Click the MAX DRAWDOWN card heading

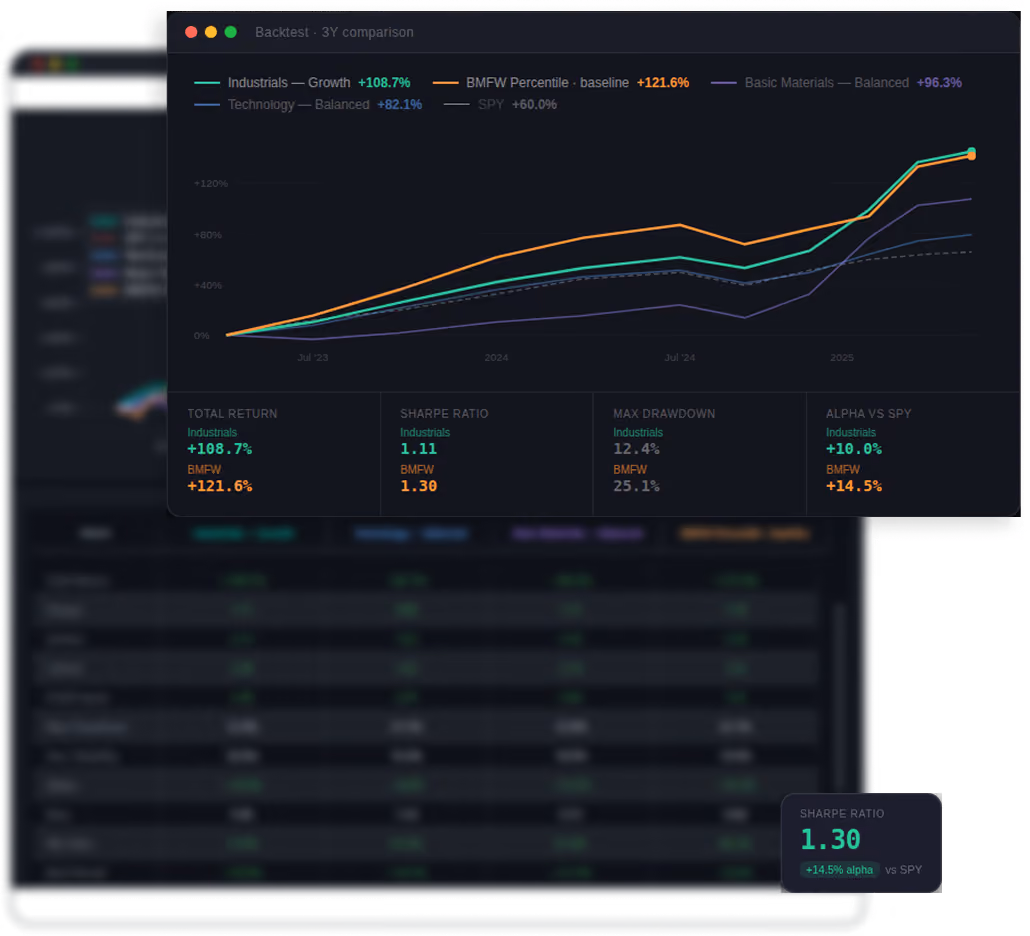pyautogui.click(x=664, y=414)
